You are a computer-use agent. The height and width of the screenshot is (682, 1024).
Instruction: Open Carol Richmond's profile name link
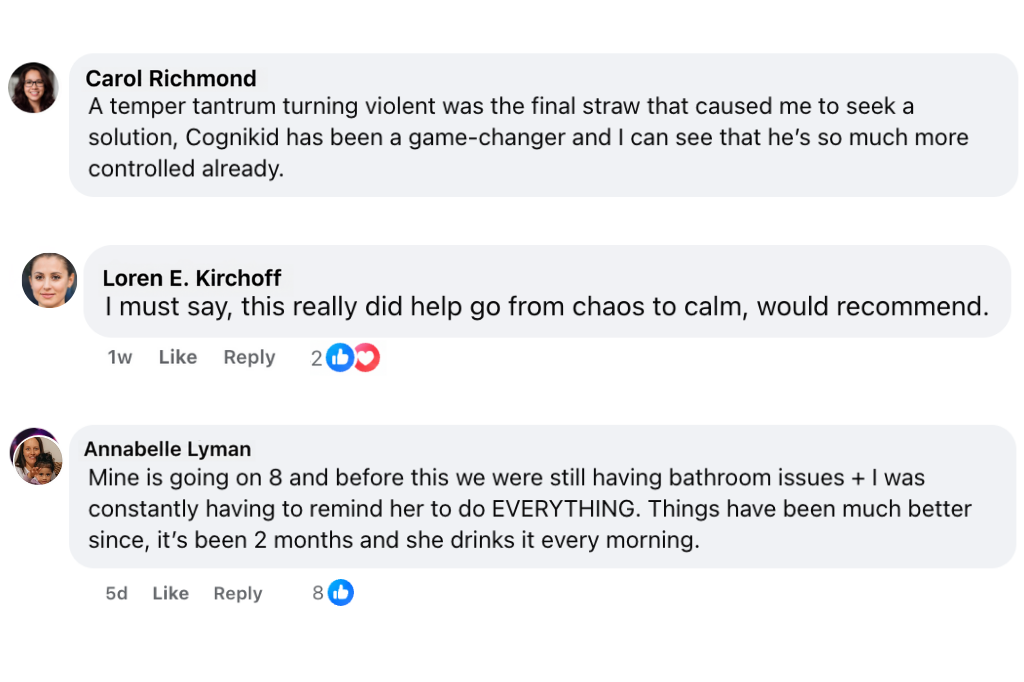(171, 78)
